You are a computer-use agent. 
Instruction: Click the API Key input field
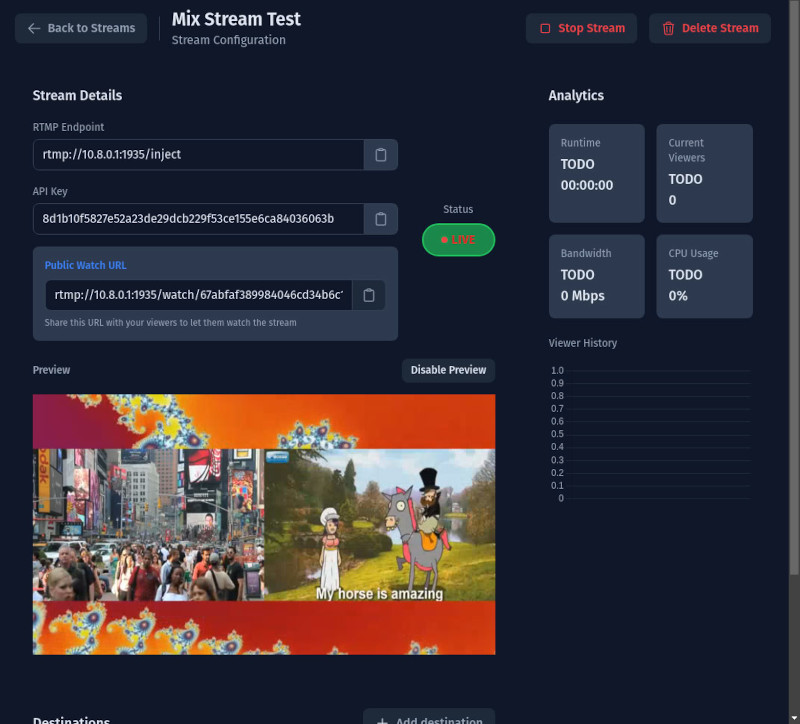198,219
